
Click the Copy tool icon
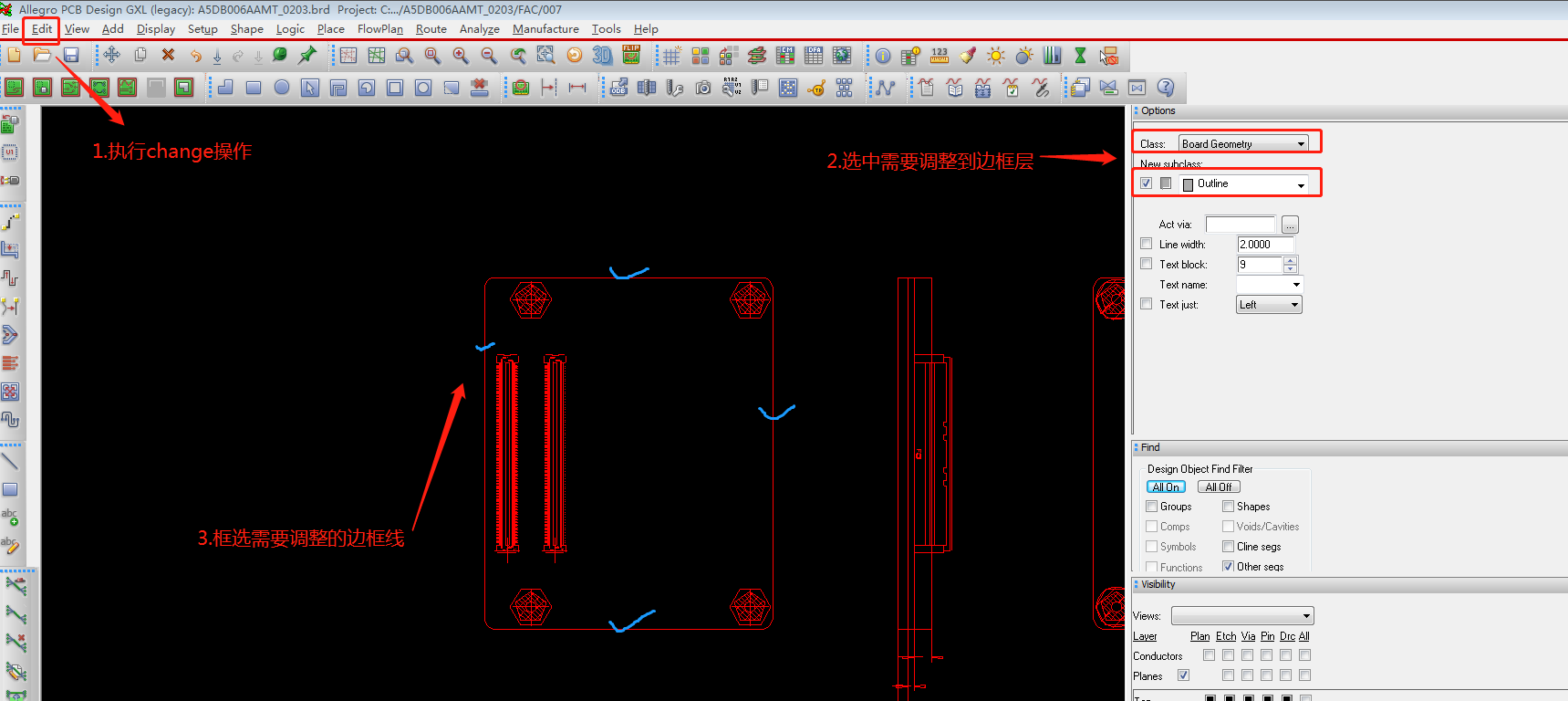click(140, 56)
